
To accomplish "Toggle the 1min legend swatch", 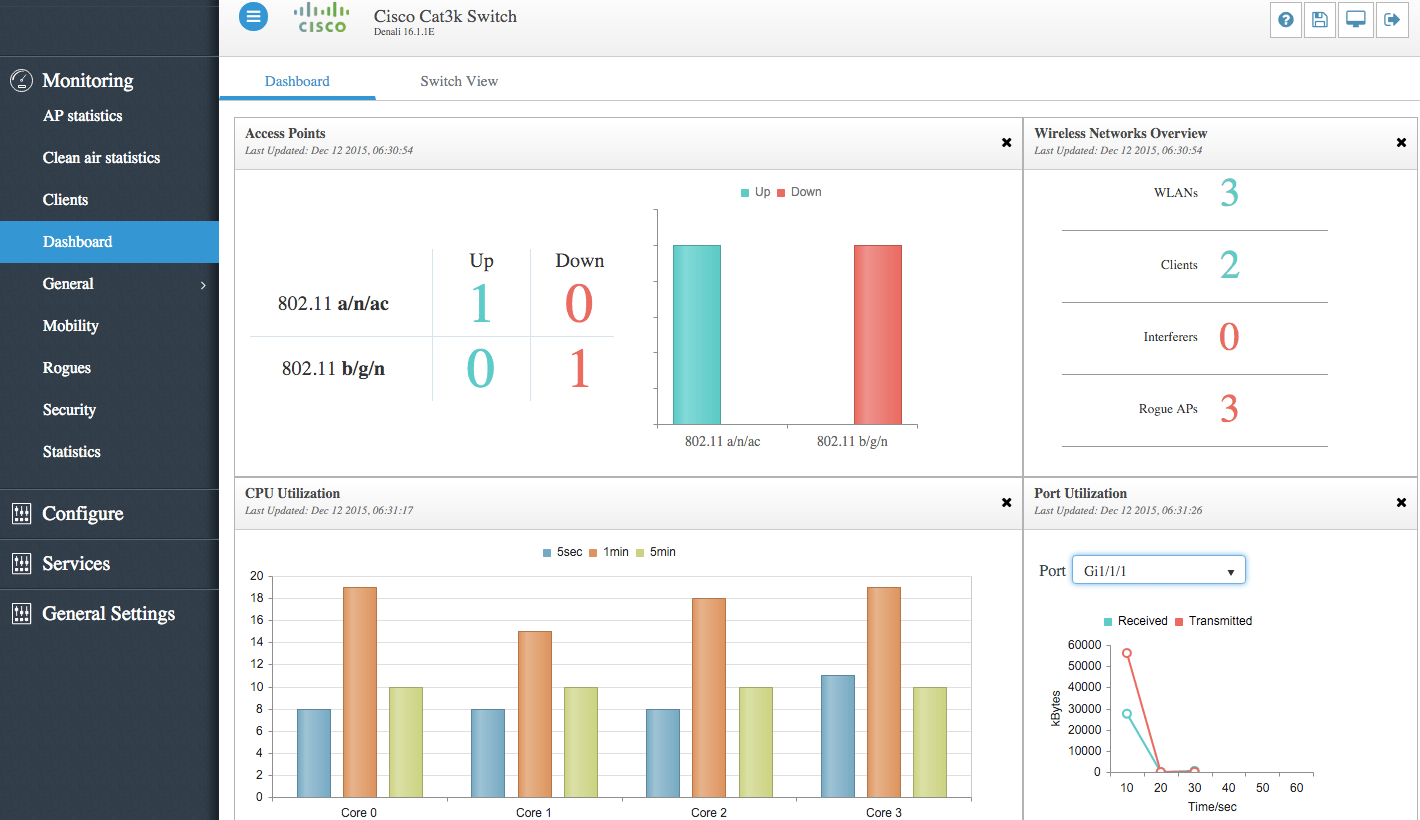I will pyautogui.click(x=592, y=553).
